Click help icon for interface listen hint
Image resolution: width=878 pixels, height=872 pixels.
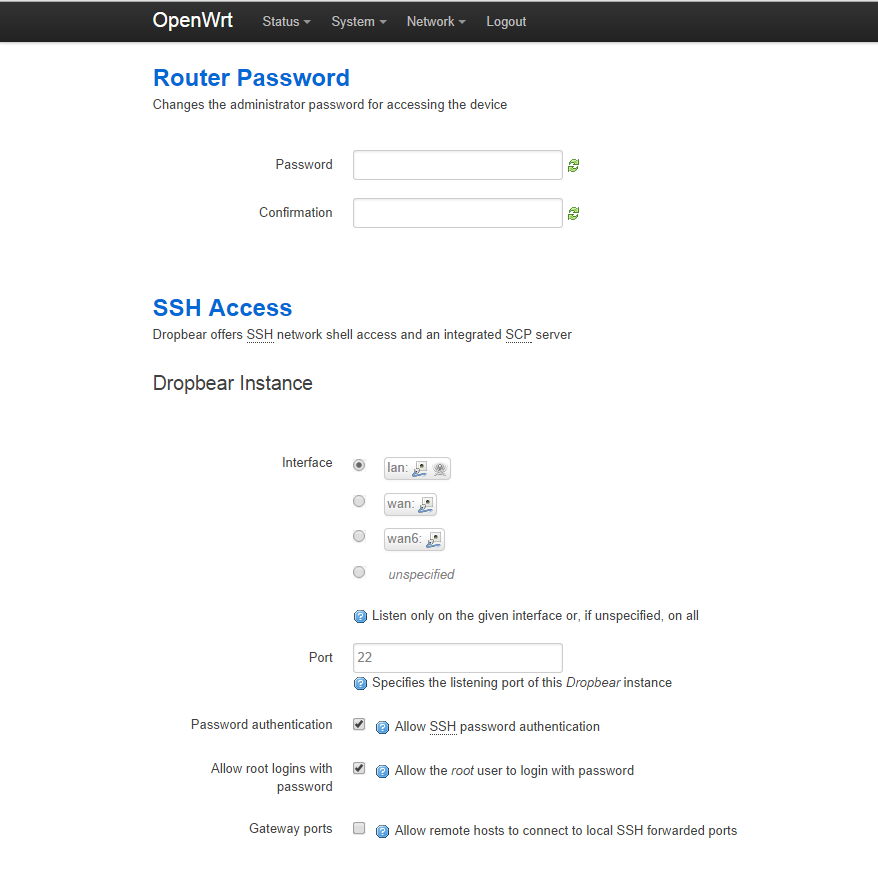point(361,617)
